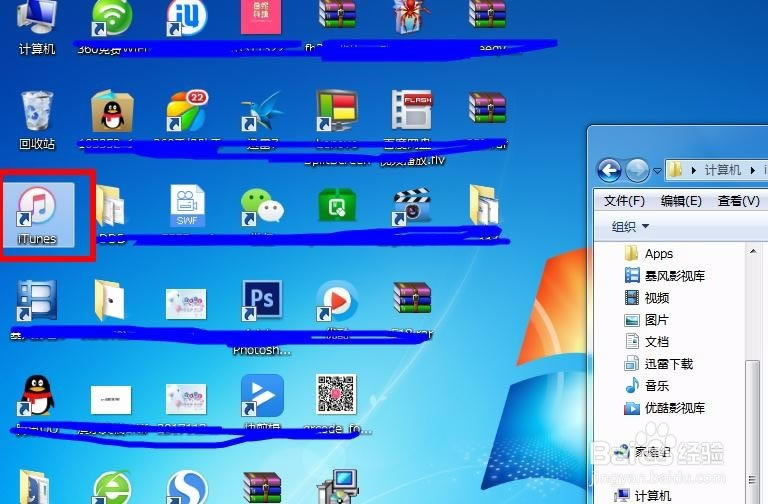Click the navigation pane scroll-up arrow

(753, 251)
